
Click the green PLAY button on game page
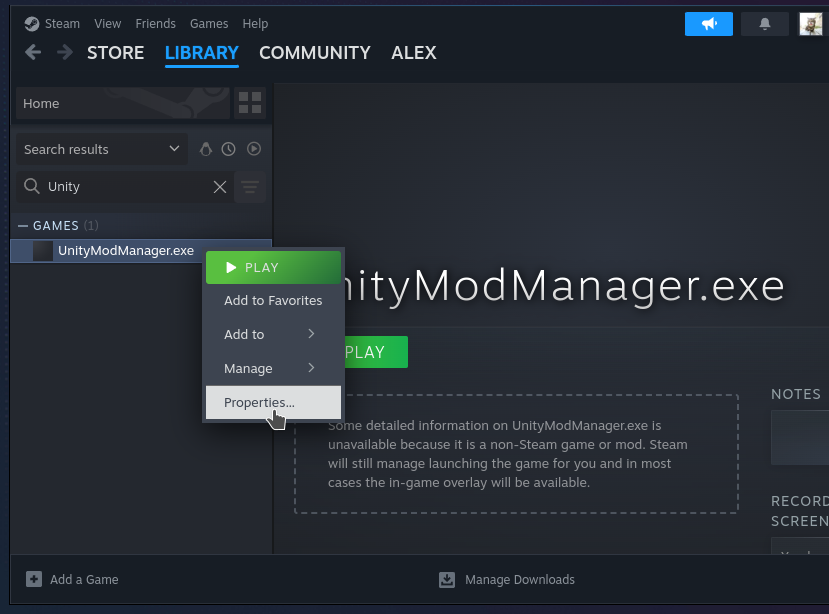tap(375, 352)
